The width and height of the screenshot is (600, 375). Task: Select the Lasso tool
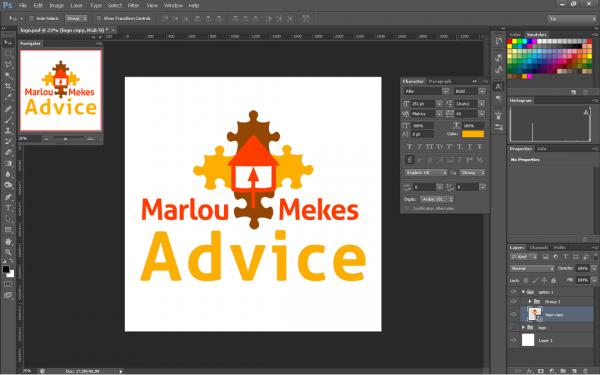click(8, 65)
